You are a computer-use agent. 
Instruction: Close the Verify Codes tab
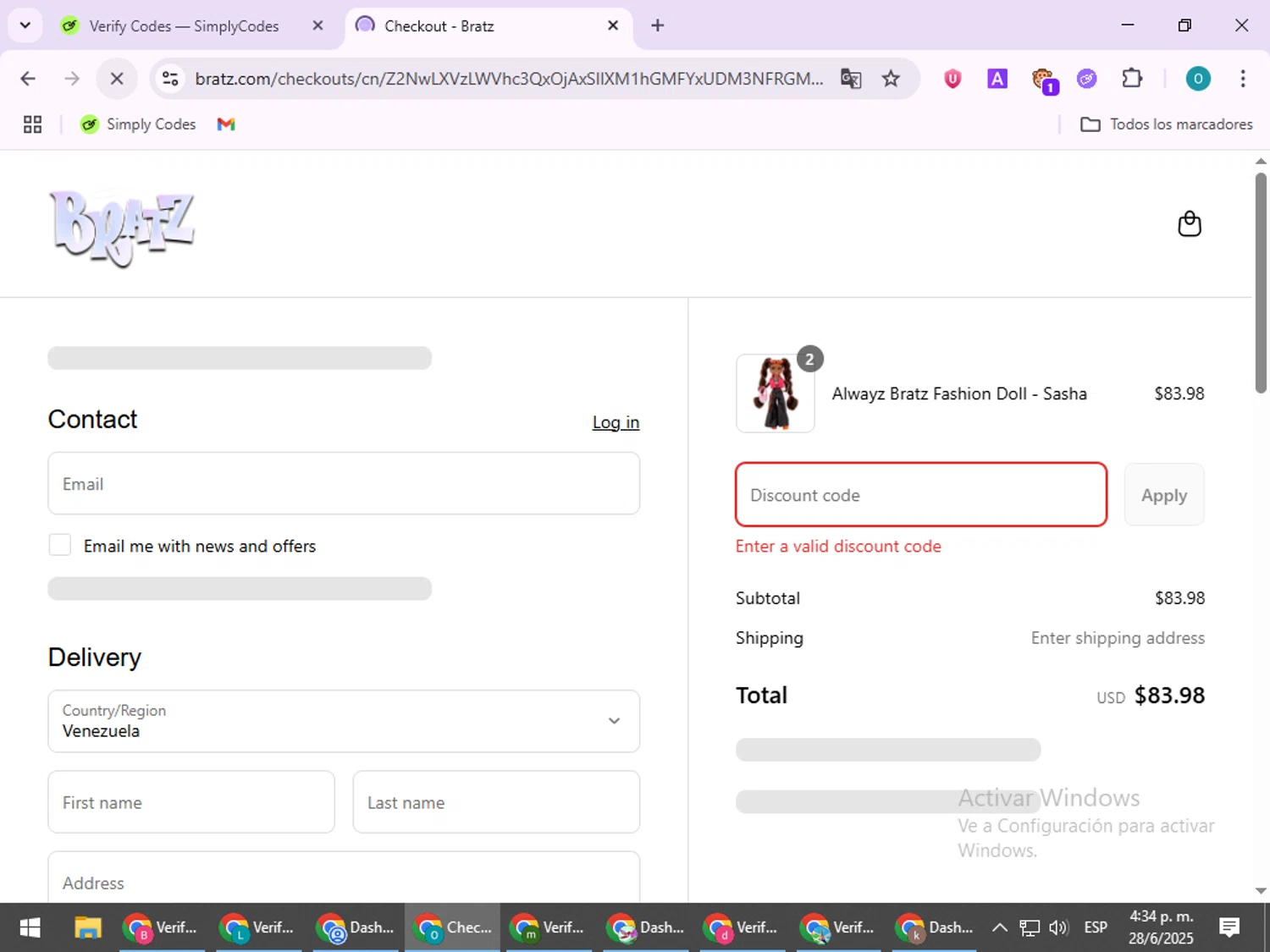317,25
